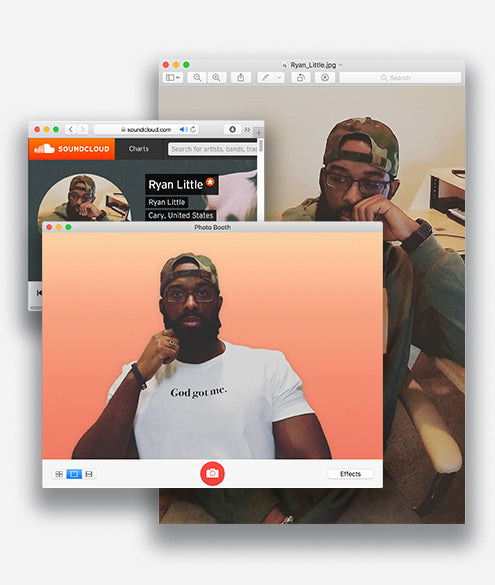The width and height of the screenshot is (495, 585).
Task: Show the Markup toolbar circle icon
Action: tap(325, 78)
